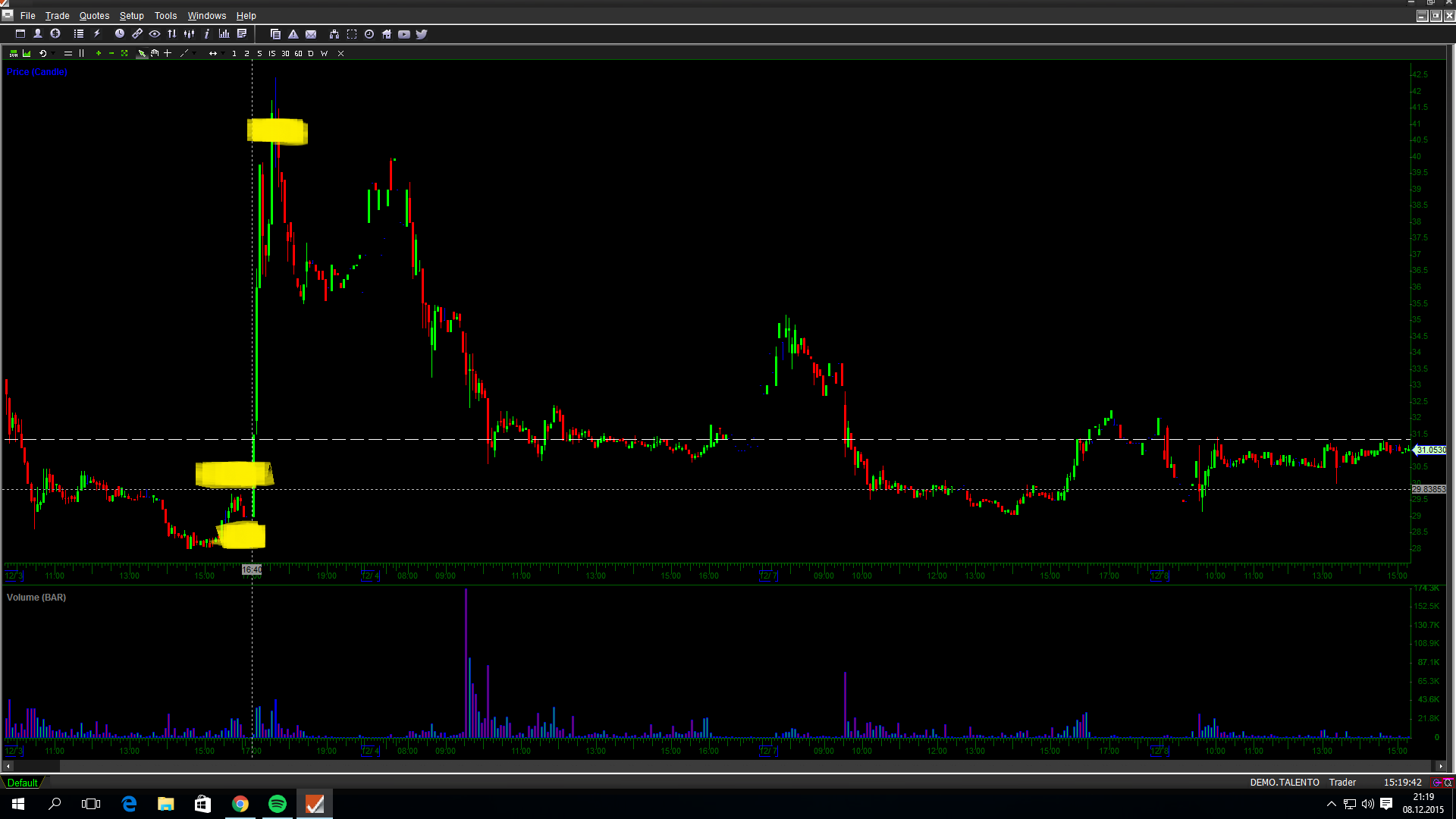Expand the line drawing tool dropdown arrow
Image resolution: width=1456 pixels, height=819 pixels.
[194, 54]
